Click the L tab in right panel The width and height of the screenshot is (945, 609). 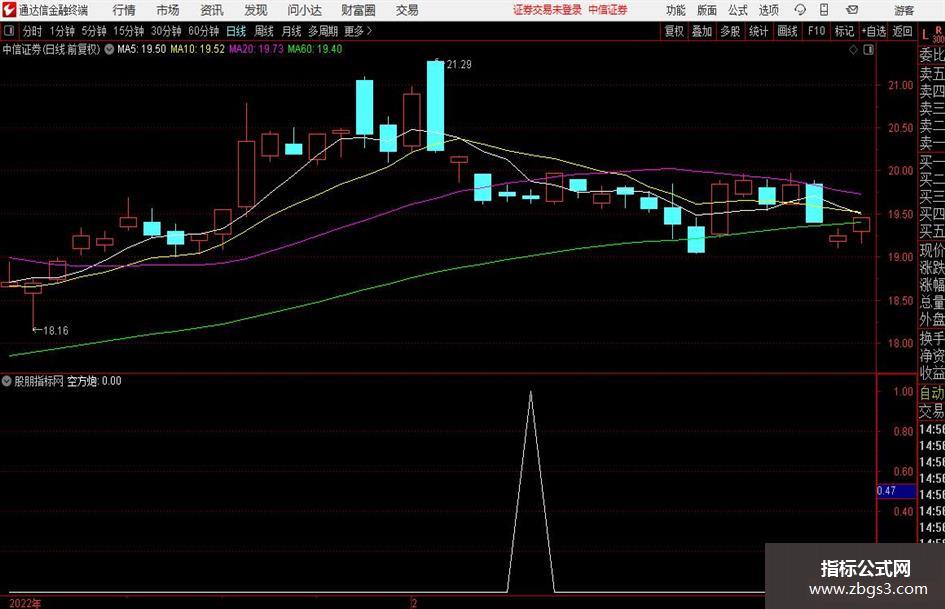[x=925, y=35]
